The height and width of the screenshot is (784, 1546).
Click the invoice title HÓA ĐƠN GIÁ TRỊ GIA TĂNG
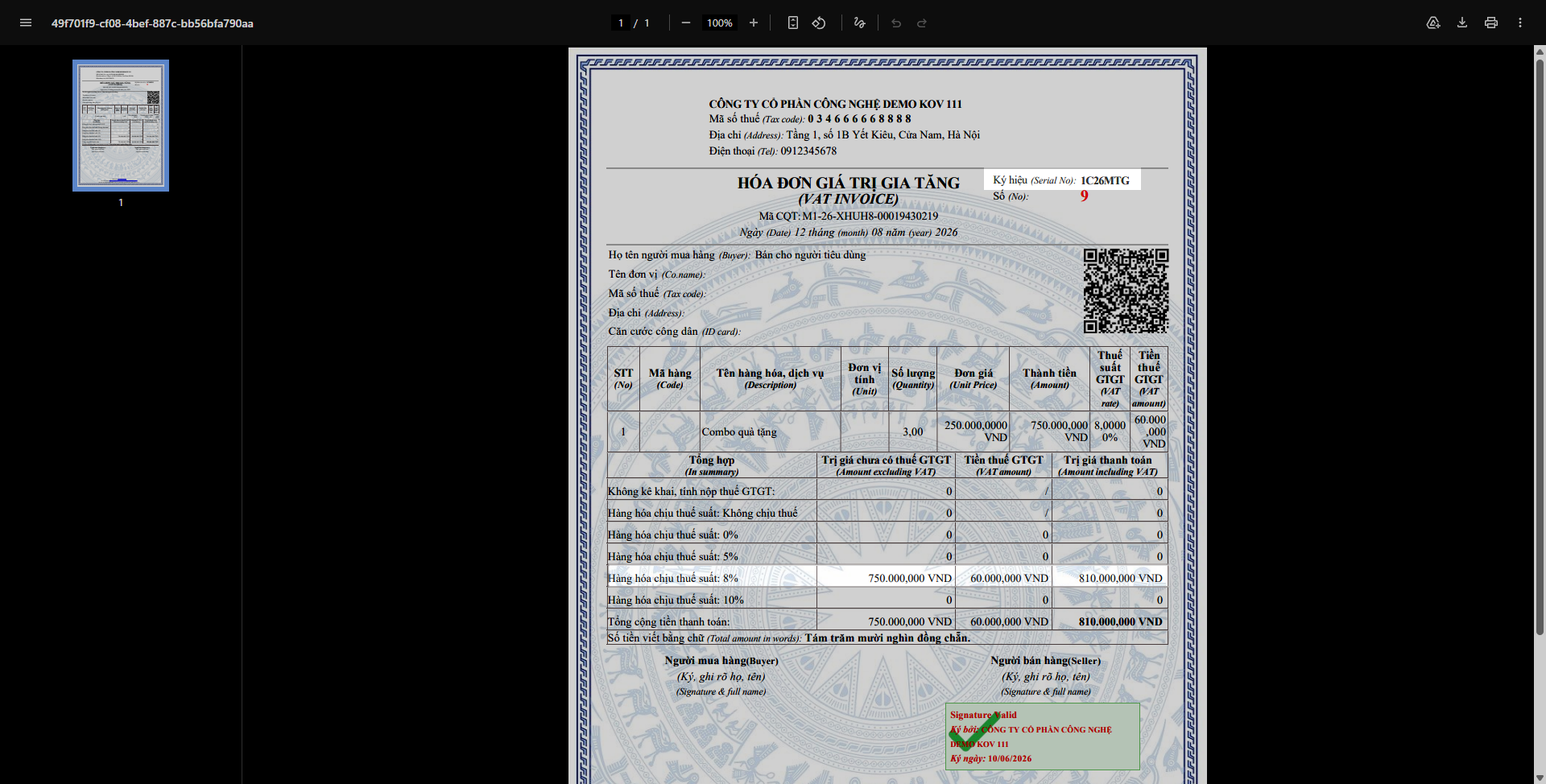(x=849, y=183)
